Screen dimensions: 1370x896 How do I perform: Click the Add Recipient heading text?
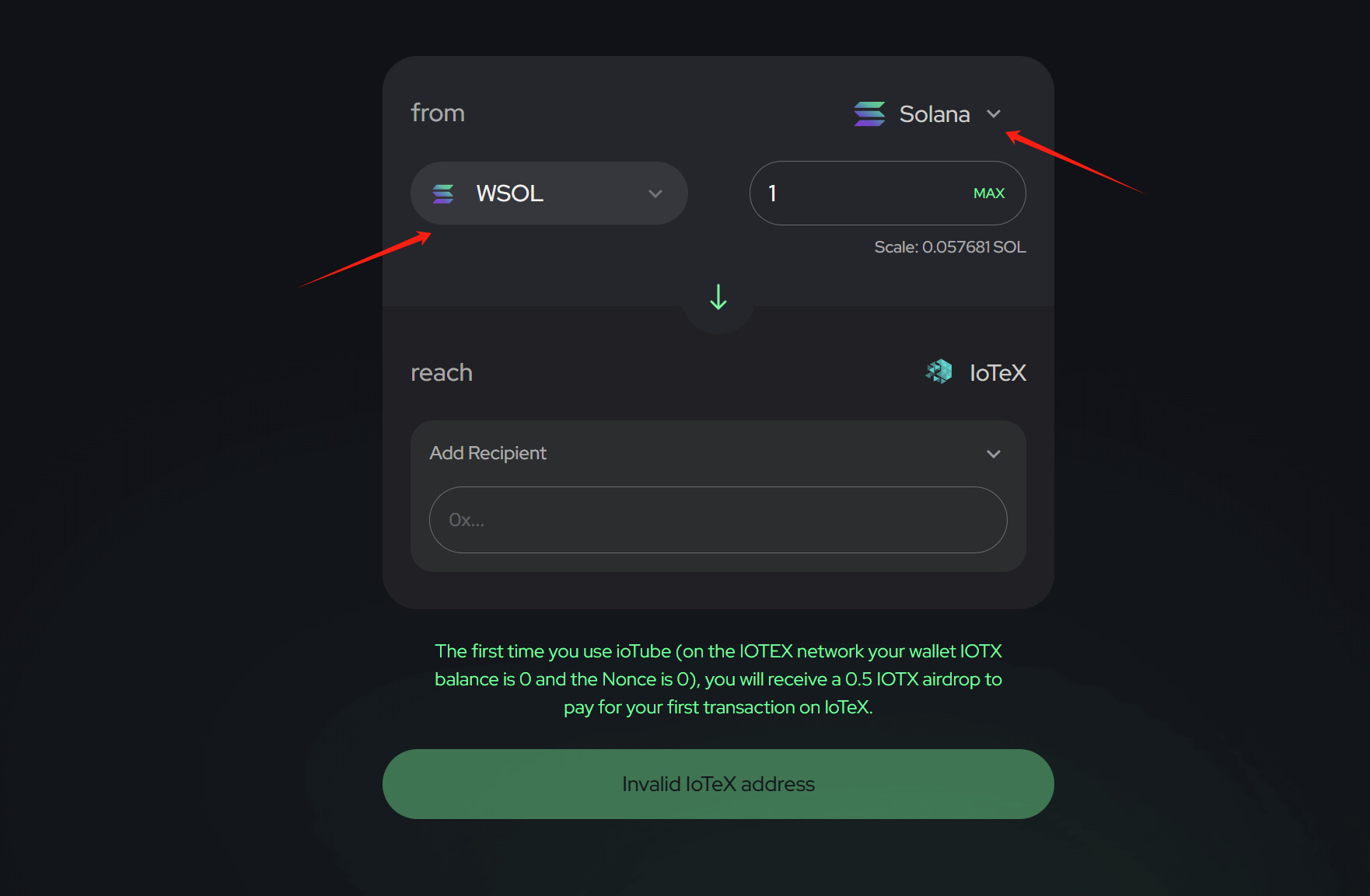coord(488,453)
